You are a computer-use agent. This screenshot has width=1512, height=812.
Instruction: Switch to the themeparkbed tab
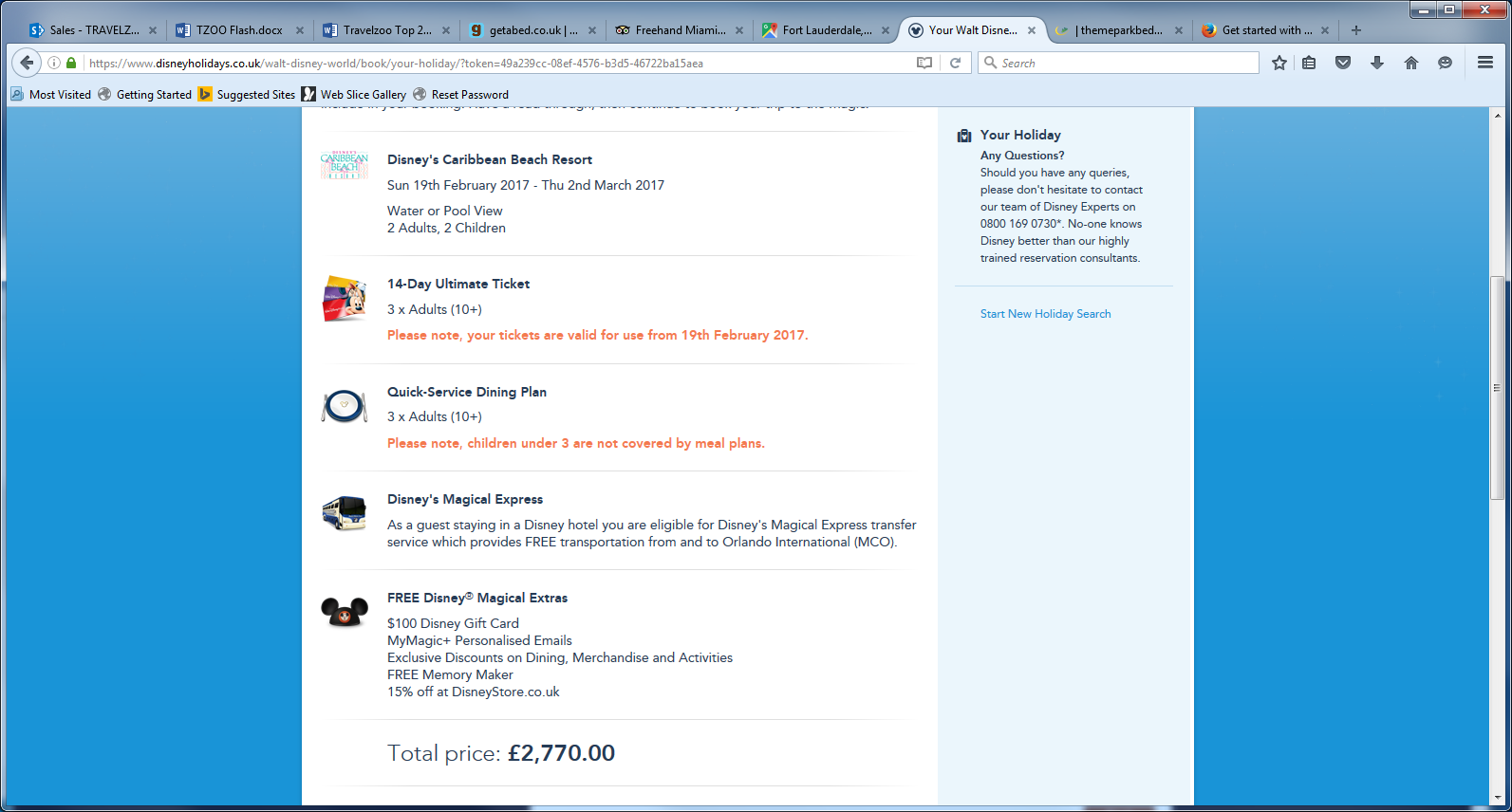pyautogui.click(x=1120, y=30)
